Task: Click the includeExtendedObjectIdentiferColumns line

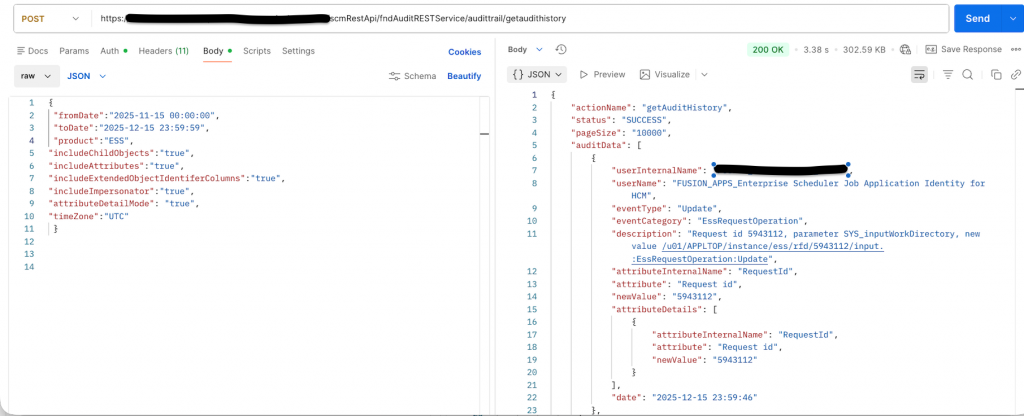Action: 167,178
